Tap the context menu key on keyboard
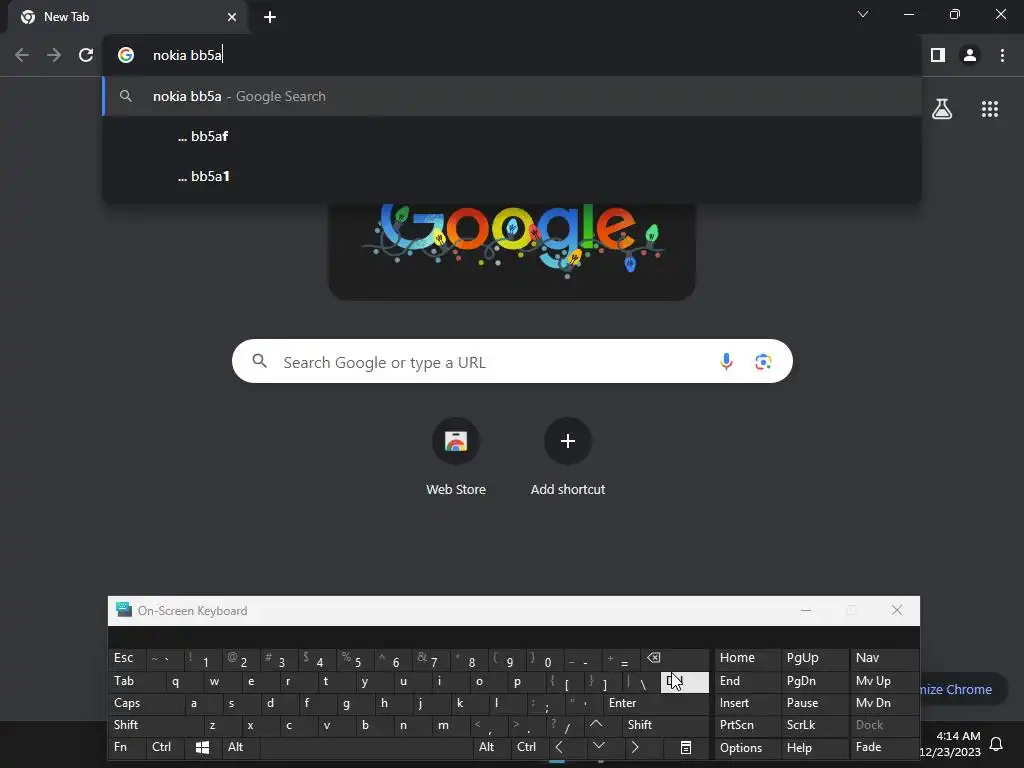The image size is (1024, 768). pyautogui.click(x=686, y=747)
